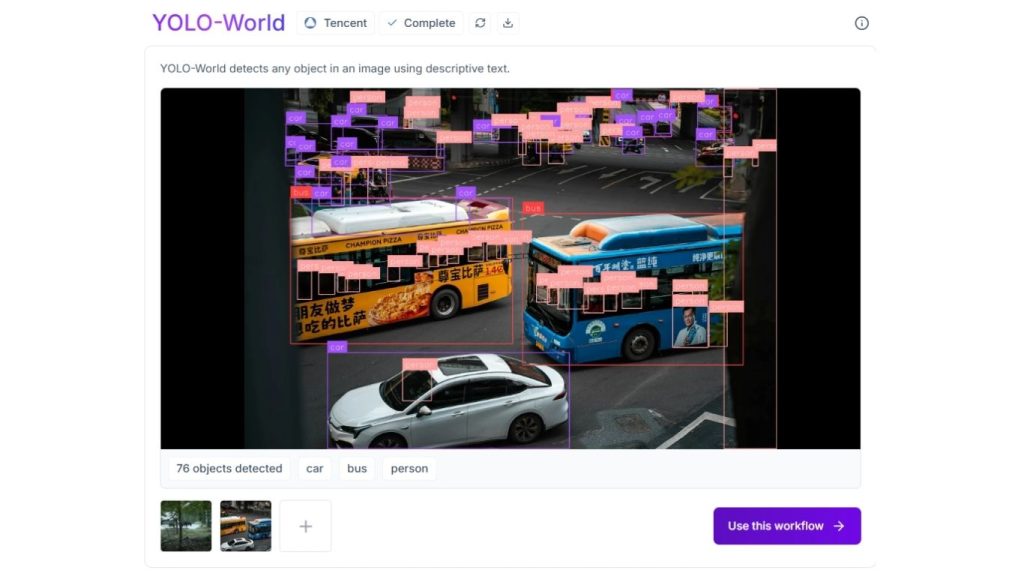Toggle the bus detection label chip
The image size is (1024, 576).
point(356,468)
